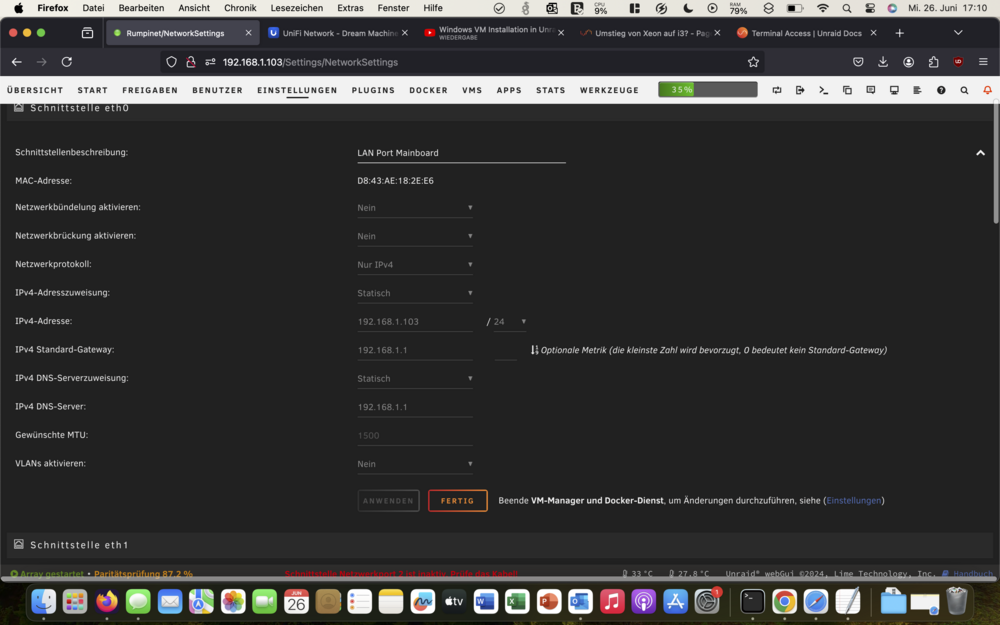
Task: Click the Pocket save icon in Firefox toolbar
Action: click(858, 62)
